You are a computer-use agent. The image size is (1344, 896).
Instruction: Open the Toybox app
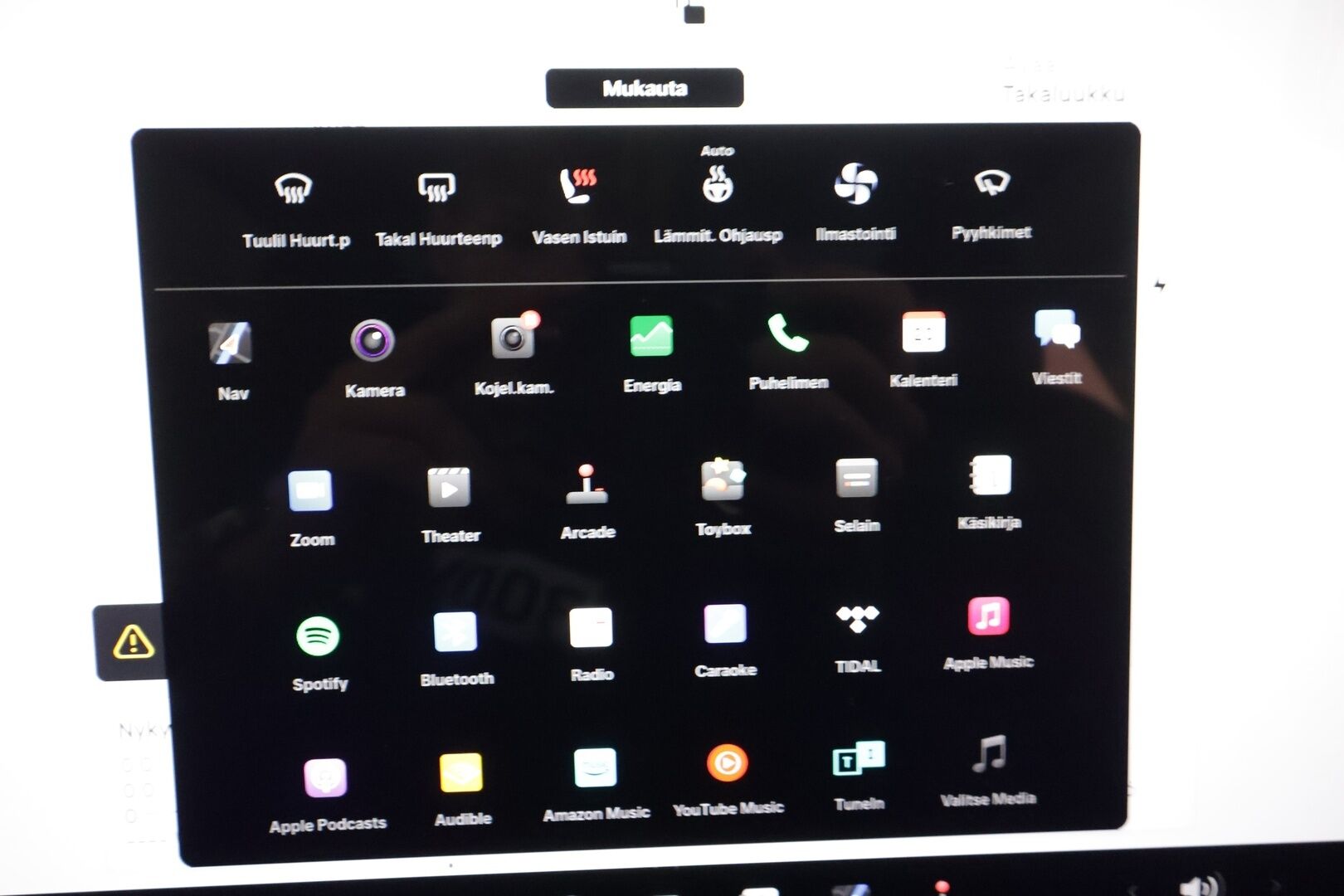tap(723, 480)
